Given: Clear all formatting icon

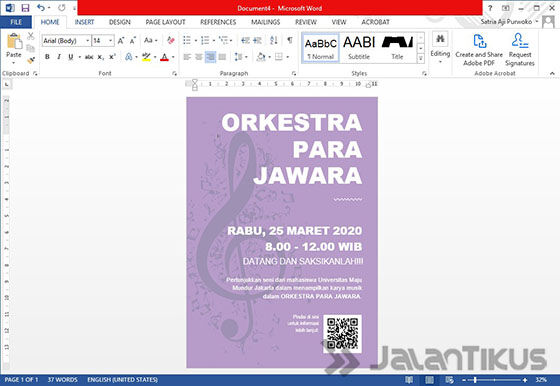Looking at the screenshot, I should 171,40.
